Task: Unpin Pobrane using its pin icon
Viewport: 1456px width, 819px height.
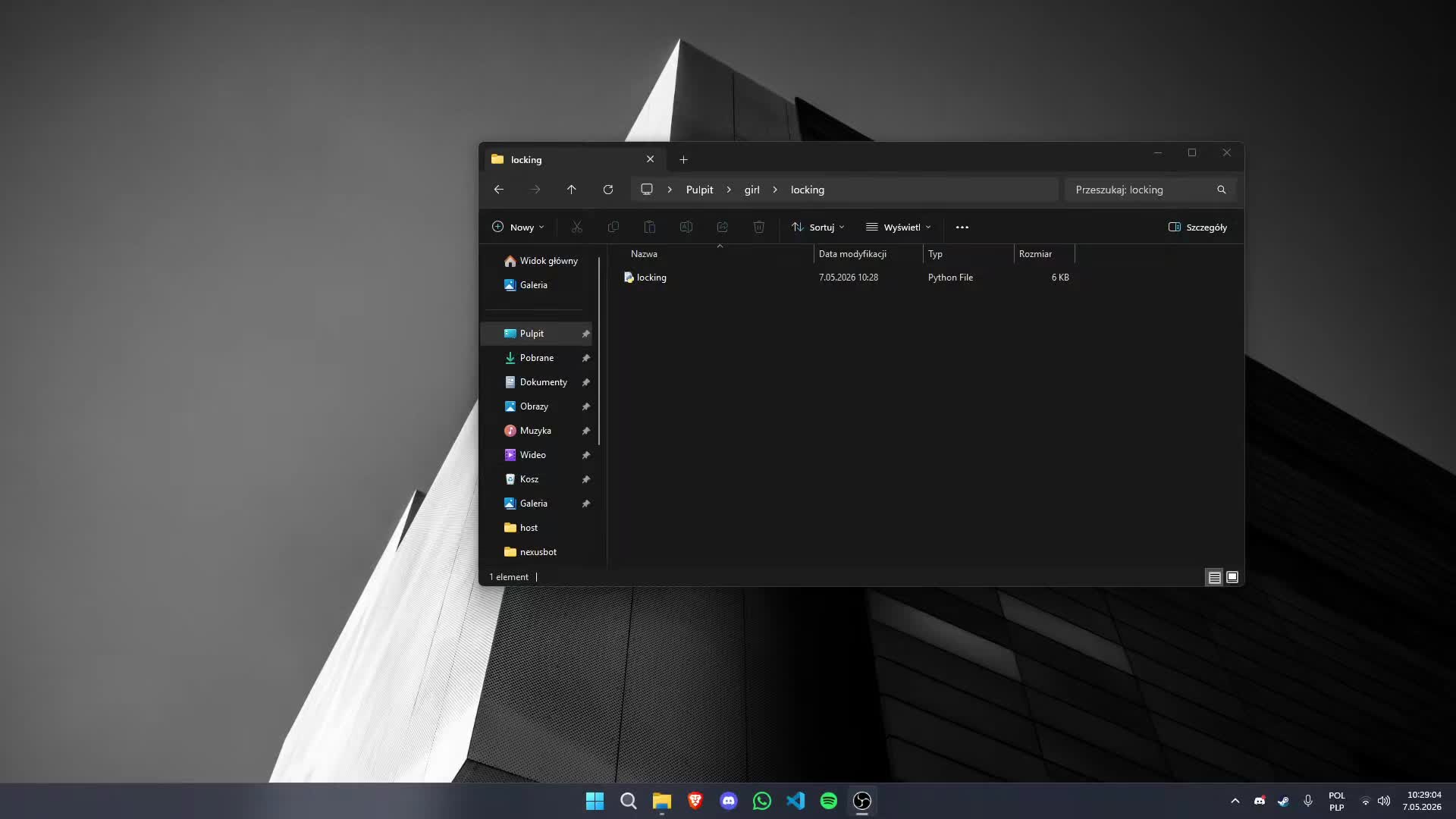Action: tap(585, 358)
